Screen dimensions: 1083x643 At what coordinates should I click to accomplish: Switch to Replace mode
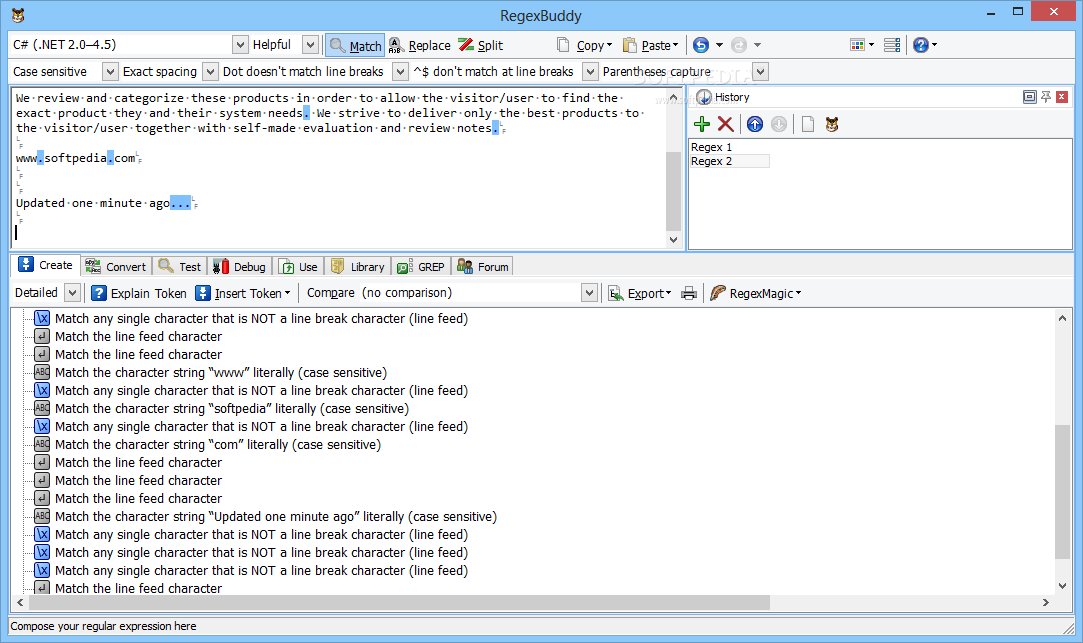point(419,46)
